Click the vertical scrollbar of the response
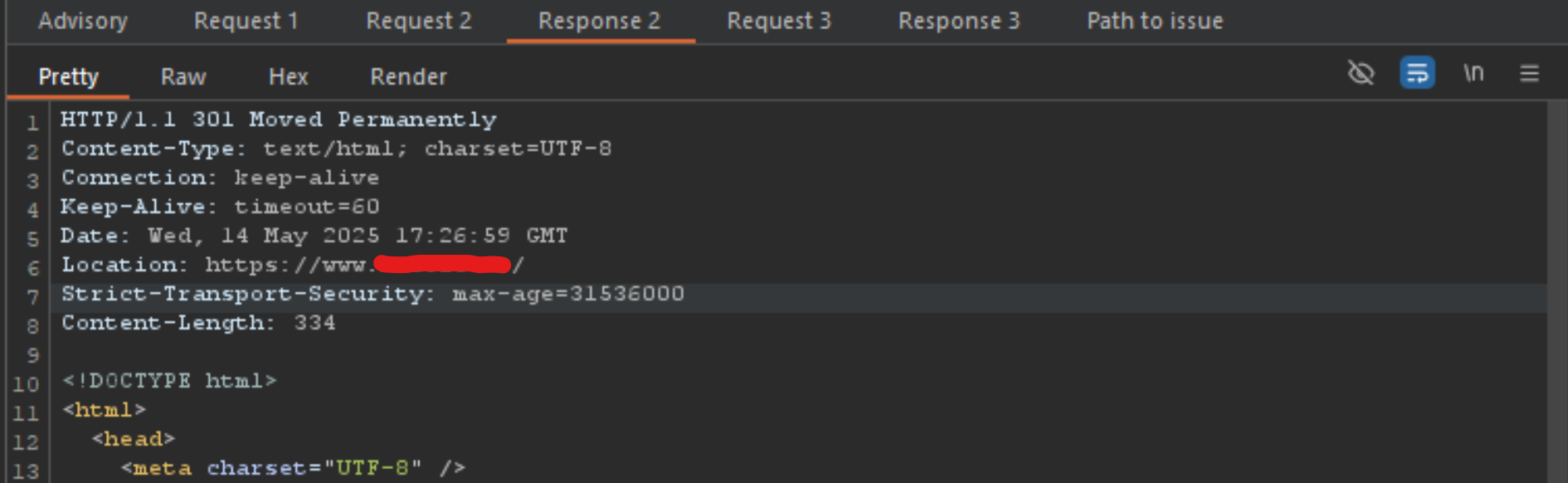This screenshot has width=1568, height=483. tap(1557, 290)
